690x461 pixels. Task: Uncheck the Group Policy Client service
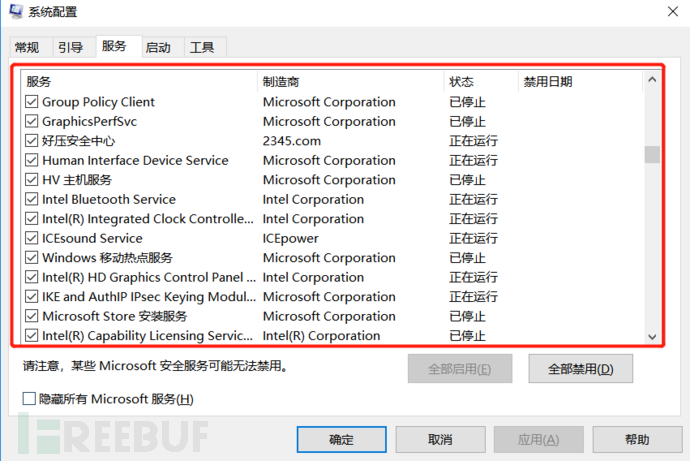click(x=31, y=102)
